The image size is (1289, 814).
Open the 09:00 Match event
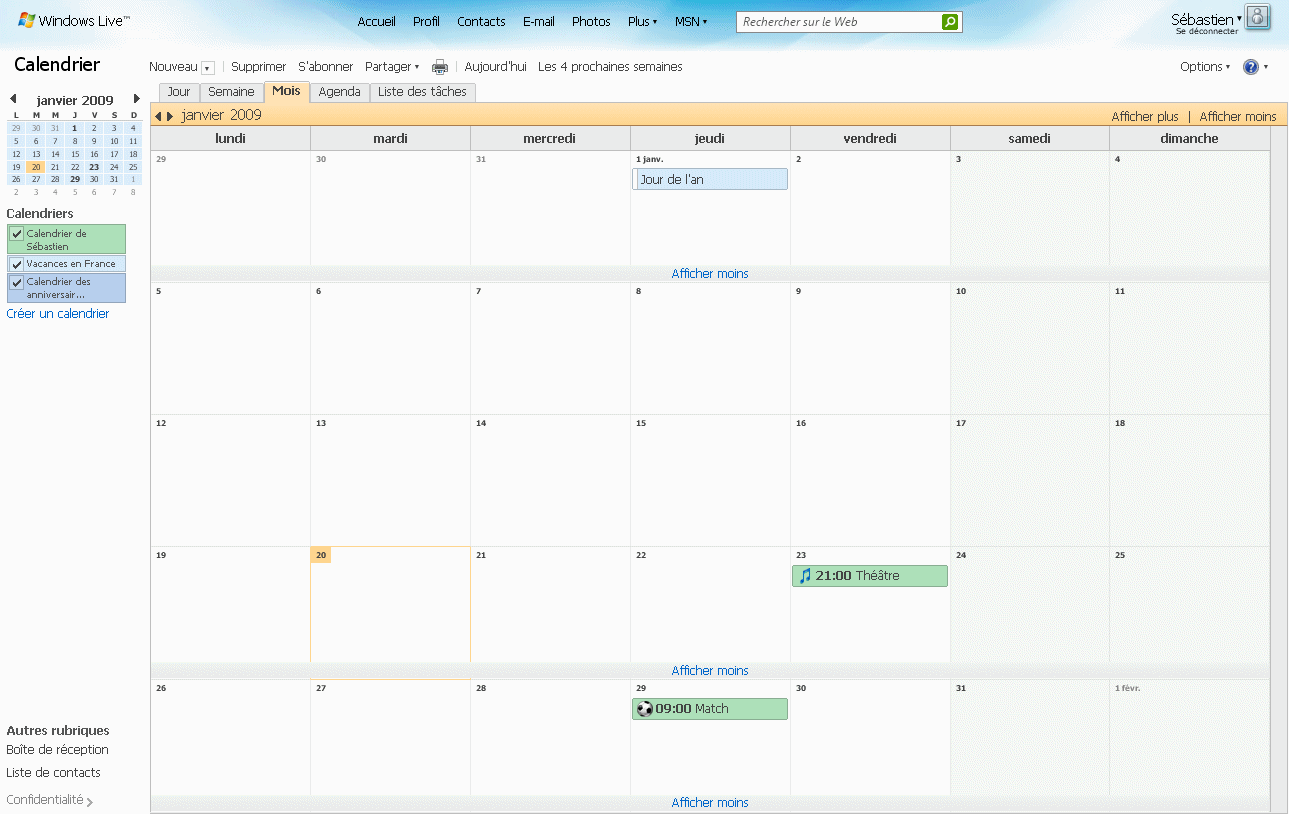[710, 709]
